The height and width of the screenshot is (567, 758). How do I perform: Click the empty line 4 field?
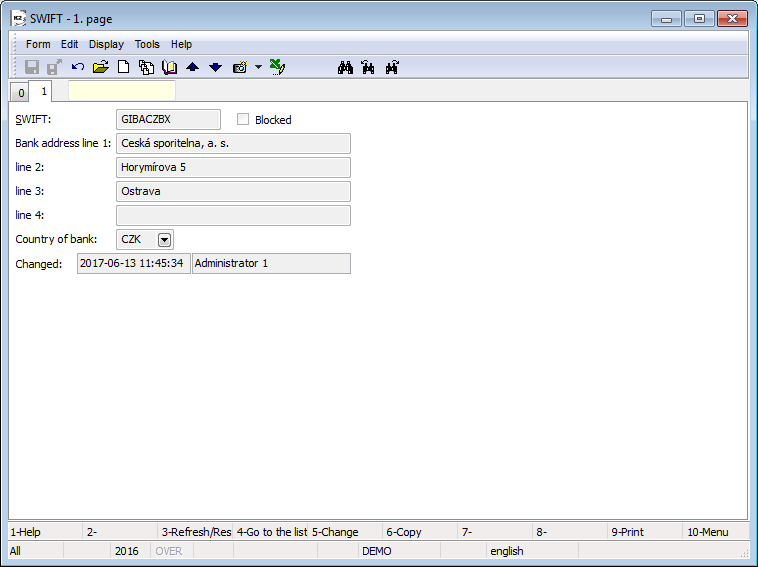(x=233, y=215)
